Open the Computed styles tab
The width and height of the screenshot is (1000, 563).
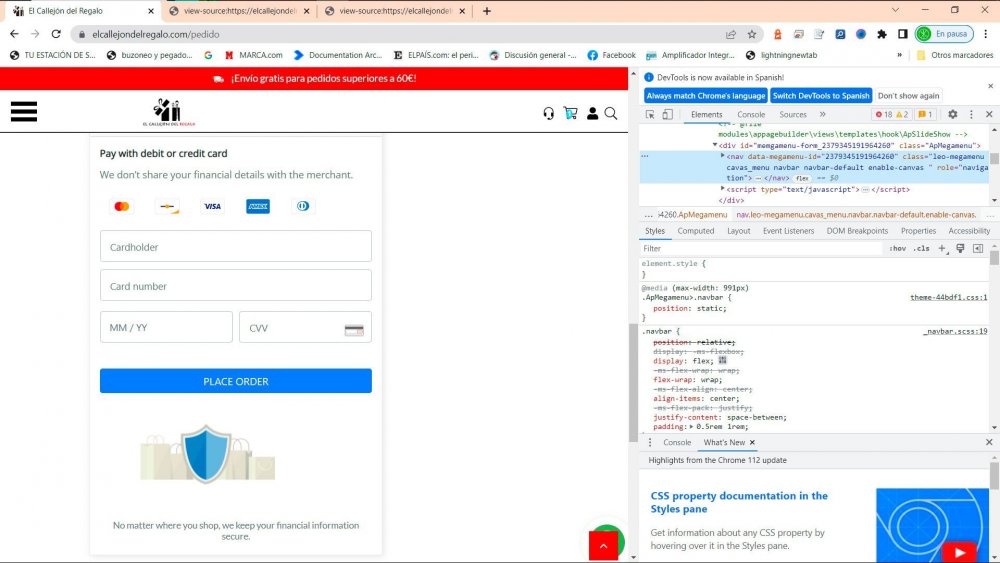point(696,231)
